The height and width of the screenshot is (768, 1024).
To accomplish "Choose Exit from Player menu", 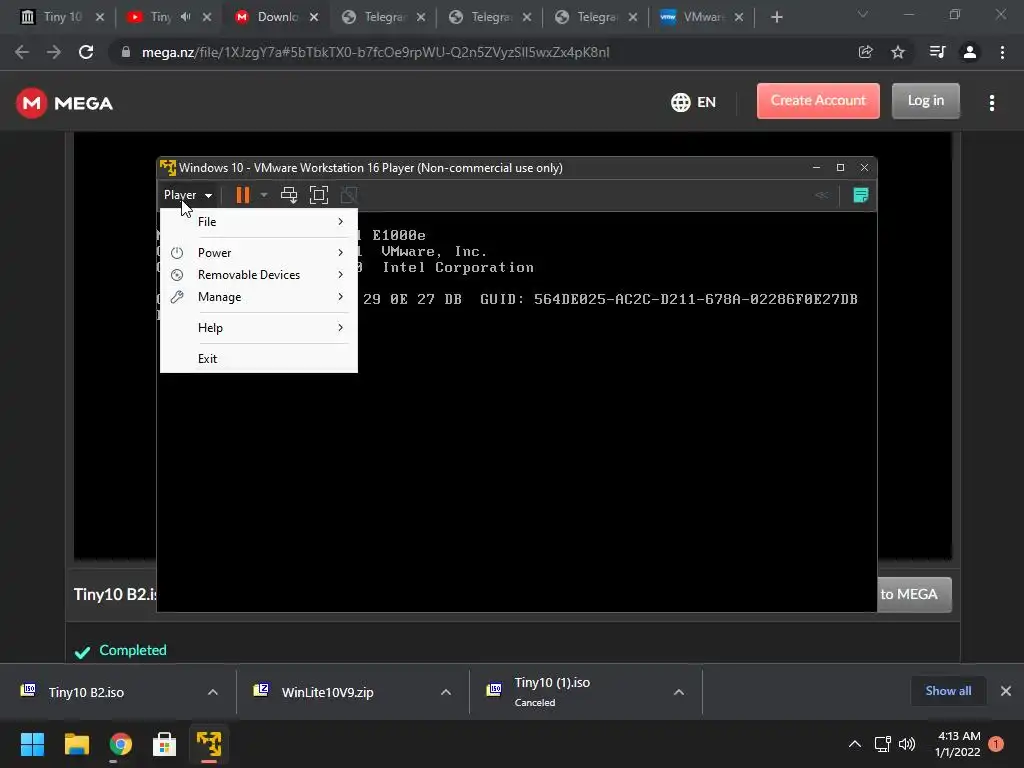I will (259, 359).
